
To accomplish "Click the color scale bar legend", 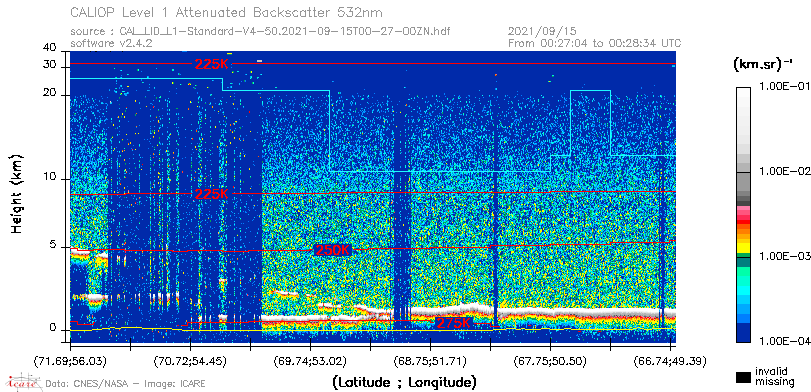I will [x=744, y=215].
